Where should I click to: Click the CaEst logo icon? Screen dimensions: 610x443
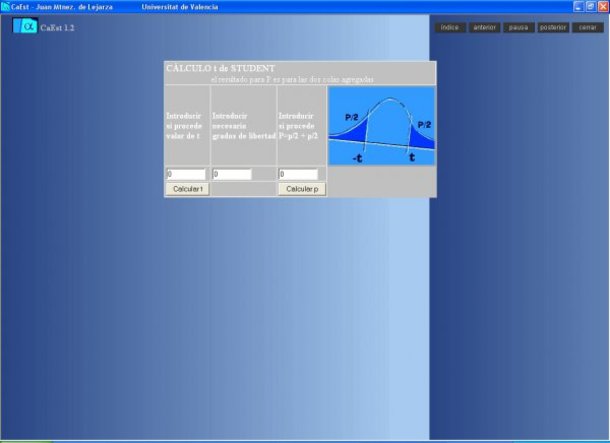pyautogui.click(x=26, y=26)
